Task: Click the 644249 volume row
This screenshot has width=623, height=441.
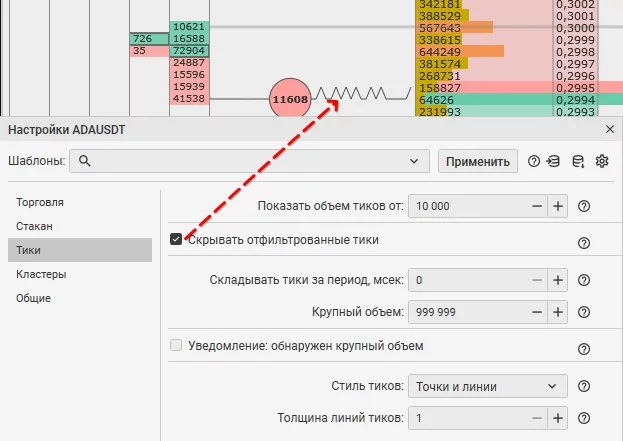Action: (440, 52)
